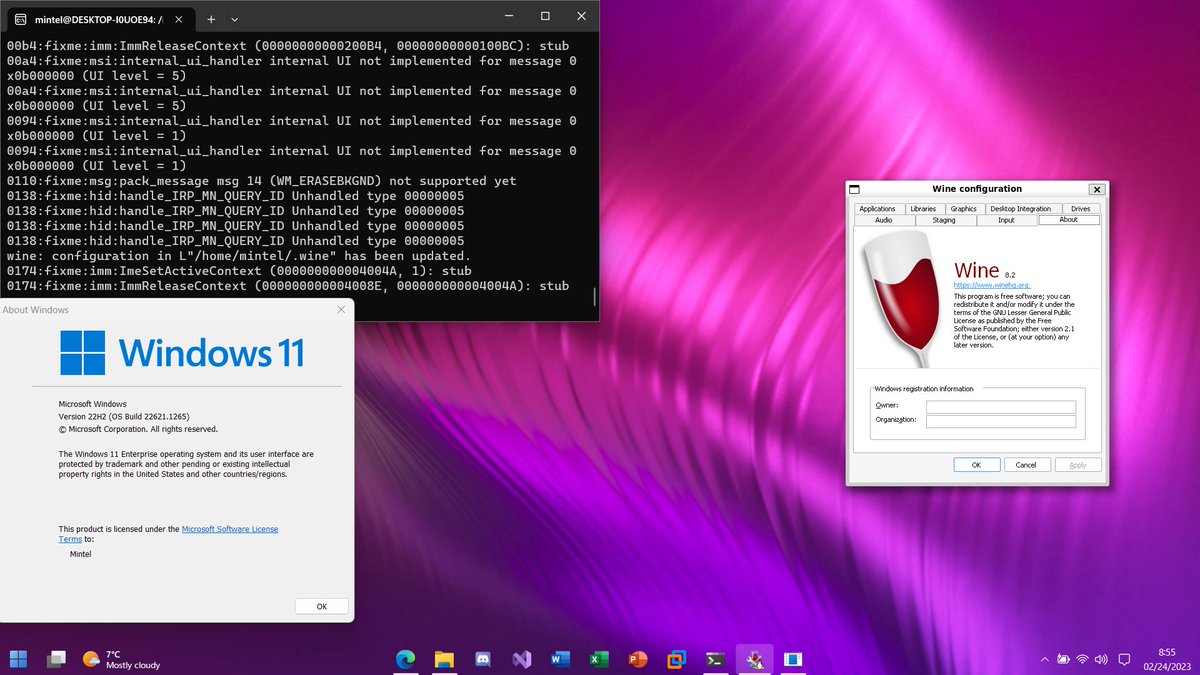Open Discord from the taskbar
Screen dimensions: 1200x675
pyautogui.click(x=484, y=659)
